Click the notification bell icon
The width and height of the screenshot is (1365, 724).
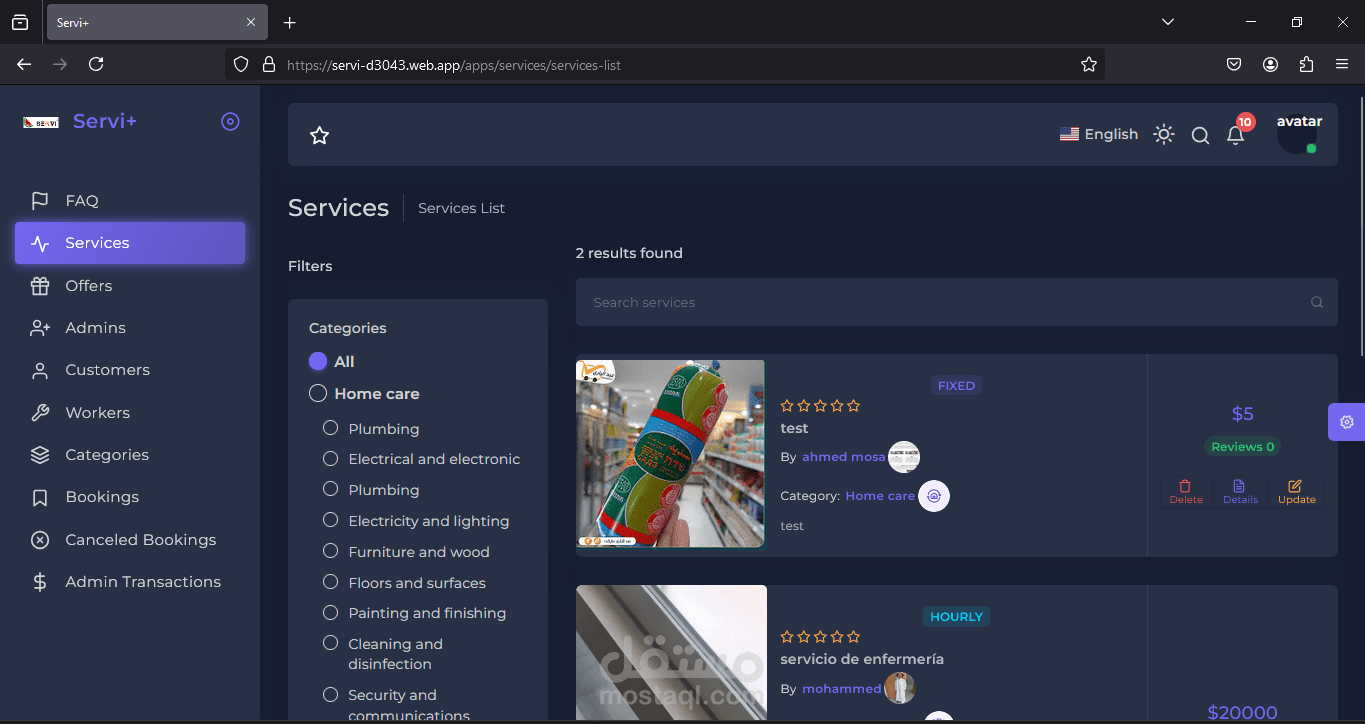1236,135
